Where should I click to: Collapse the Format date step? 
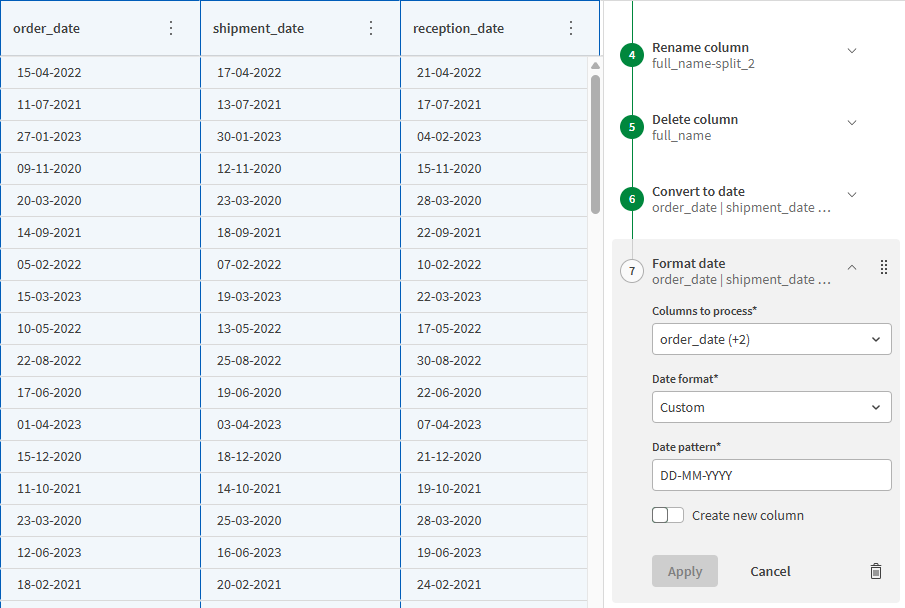tap(852, 268)
